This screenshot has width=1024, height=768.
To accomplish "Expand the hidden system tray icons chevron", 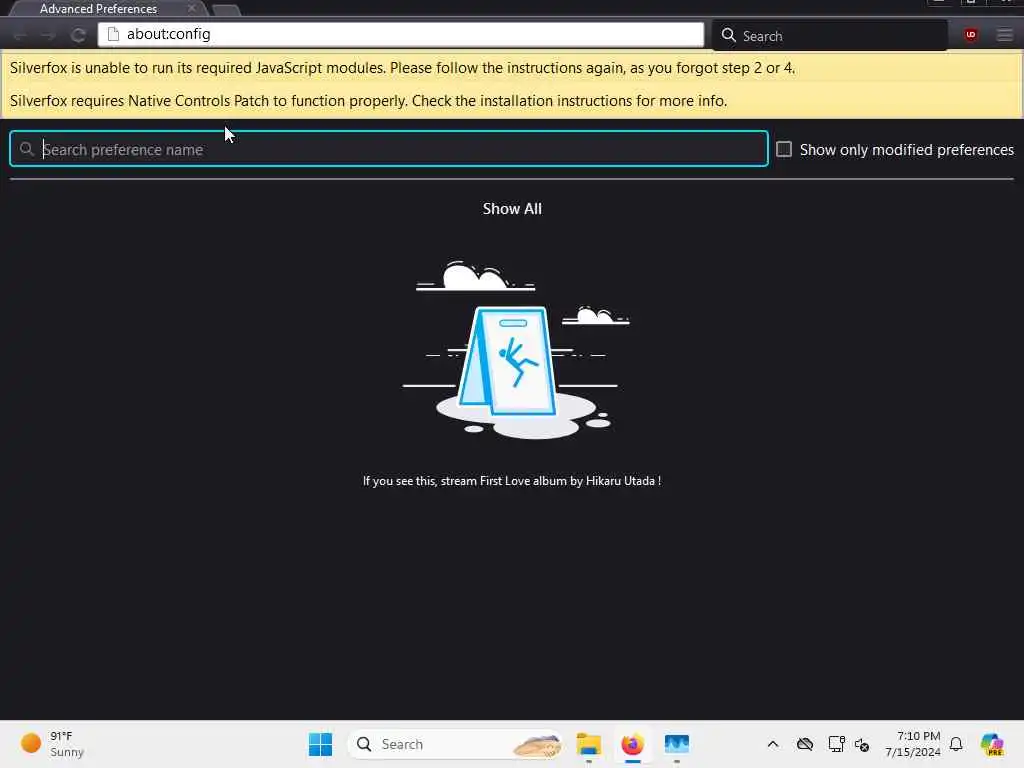I will [x=773, y=744].
